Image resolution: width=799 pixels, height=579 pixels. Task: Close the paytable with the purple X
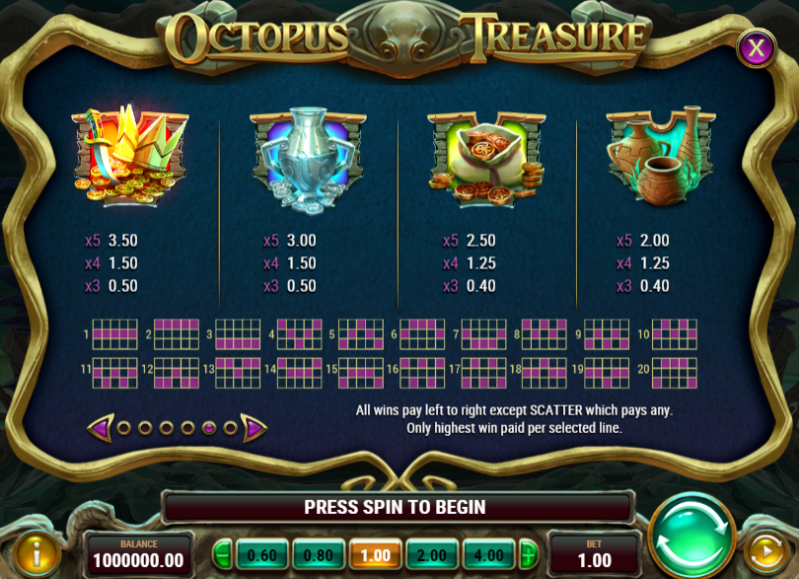(x=756, y=48)
